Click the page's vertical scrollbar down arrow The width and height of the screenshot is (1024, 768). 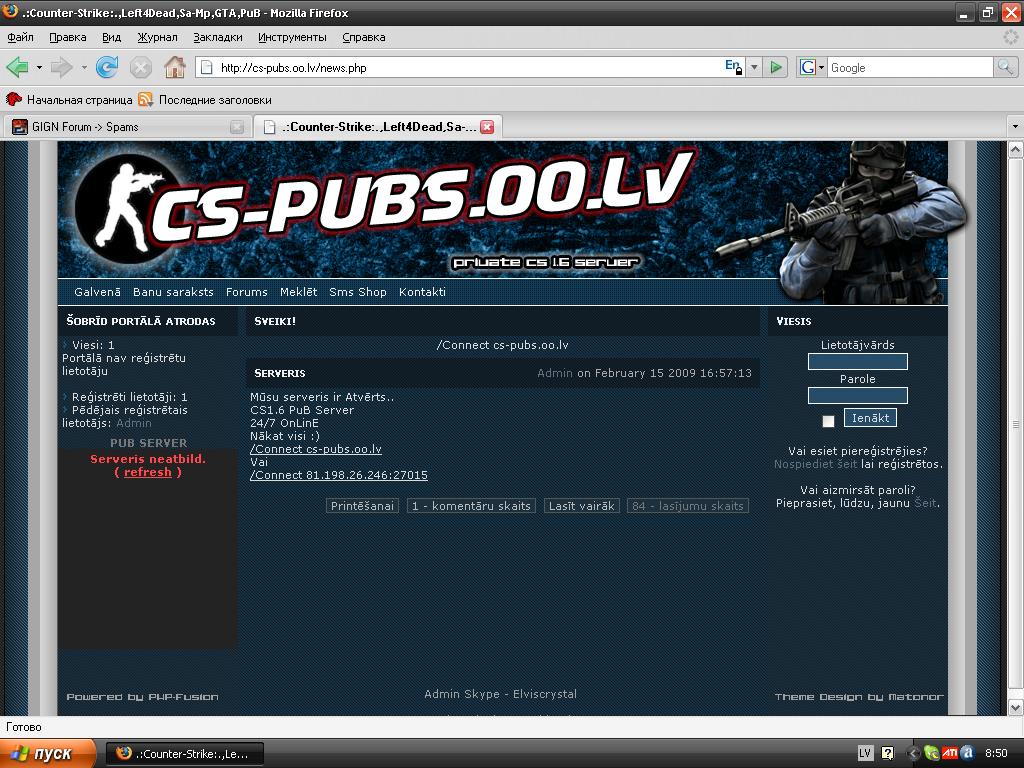pos(1015,707)
